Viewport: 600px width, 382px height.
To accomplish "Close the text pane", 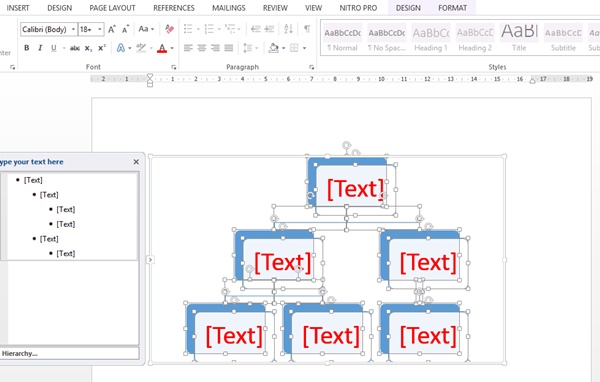I will [x=136, y=162].
